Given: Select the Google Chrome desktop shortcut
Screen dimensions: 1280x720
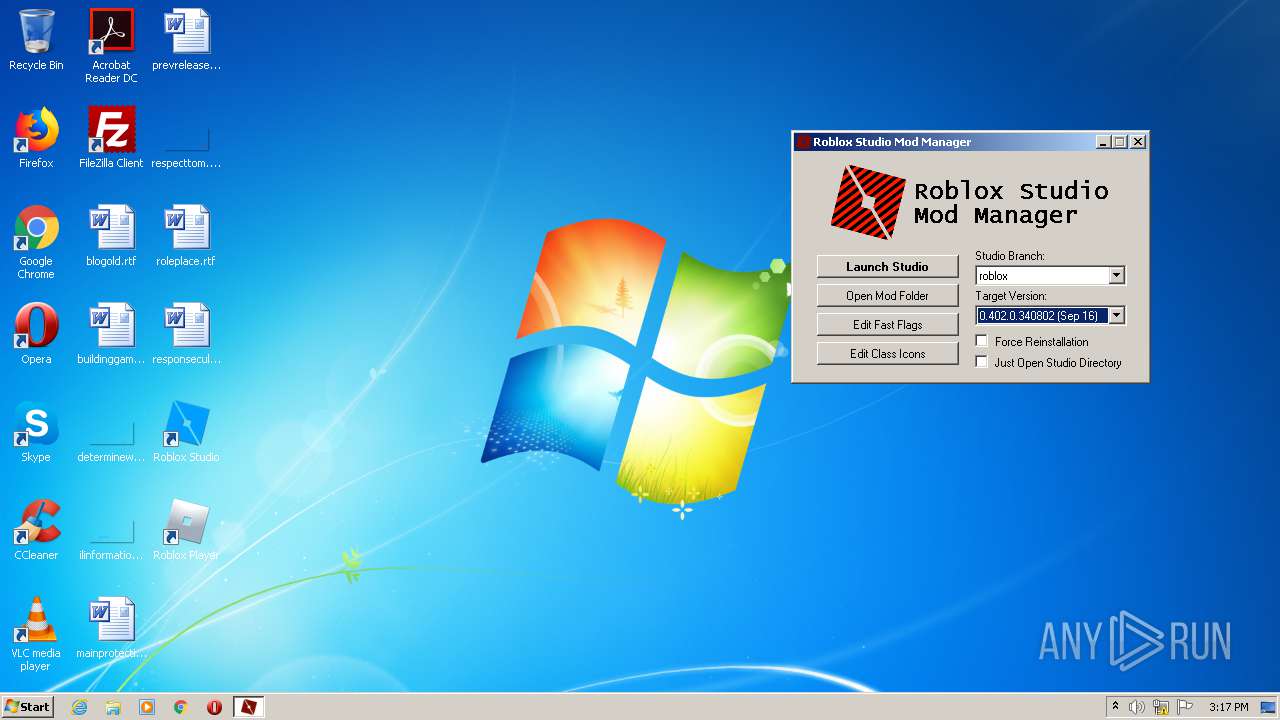Looking at the screenshot, I should coord(36,243).
